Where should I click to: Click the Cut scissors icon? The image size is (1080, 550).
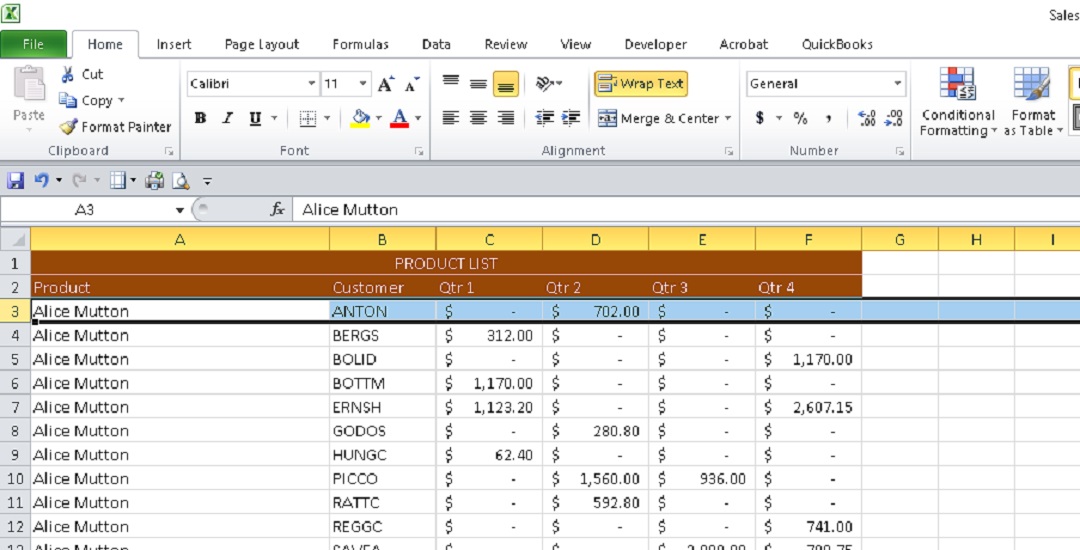click(x=68, y=74)
